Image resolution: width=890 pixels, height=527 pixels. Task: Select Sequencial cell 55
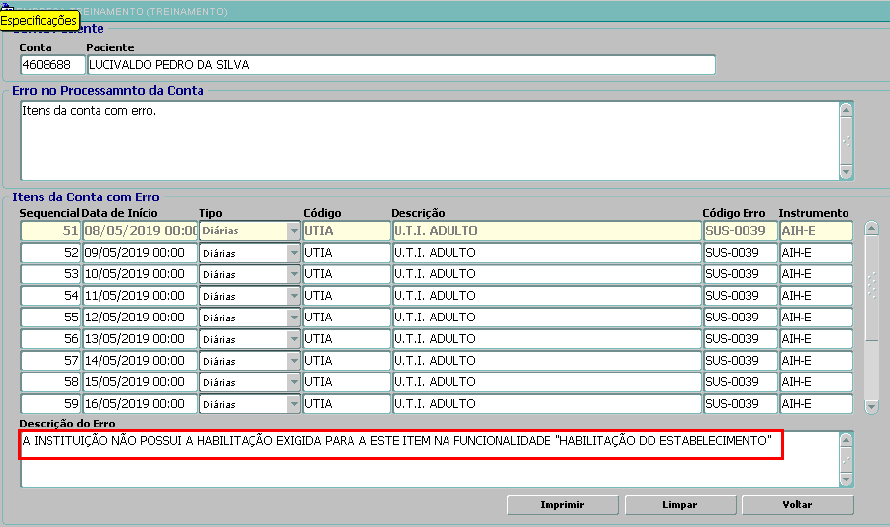[x=51, y=317]
